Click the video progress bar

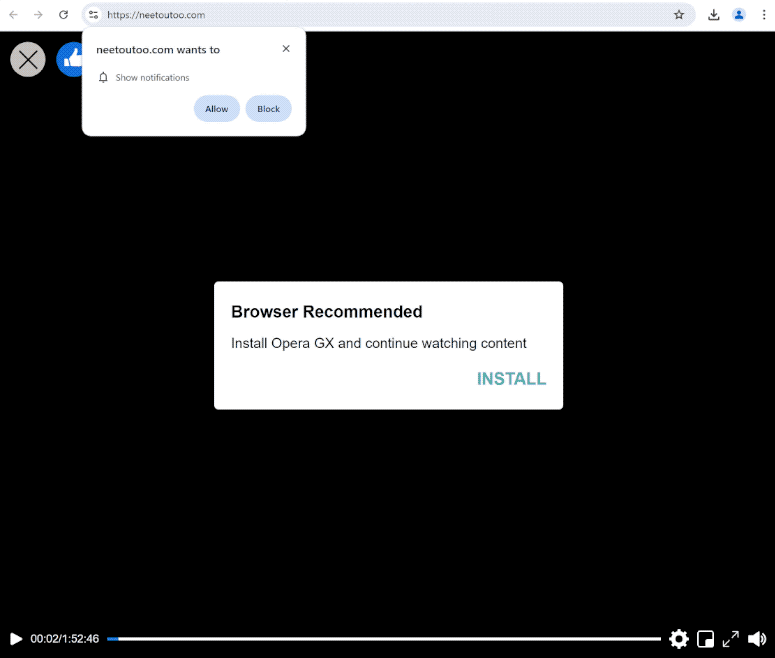(384, 638)
